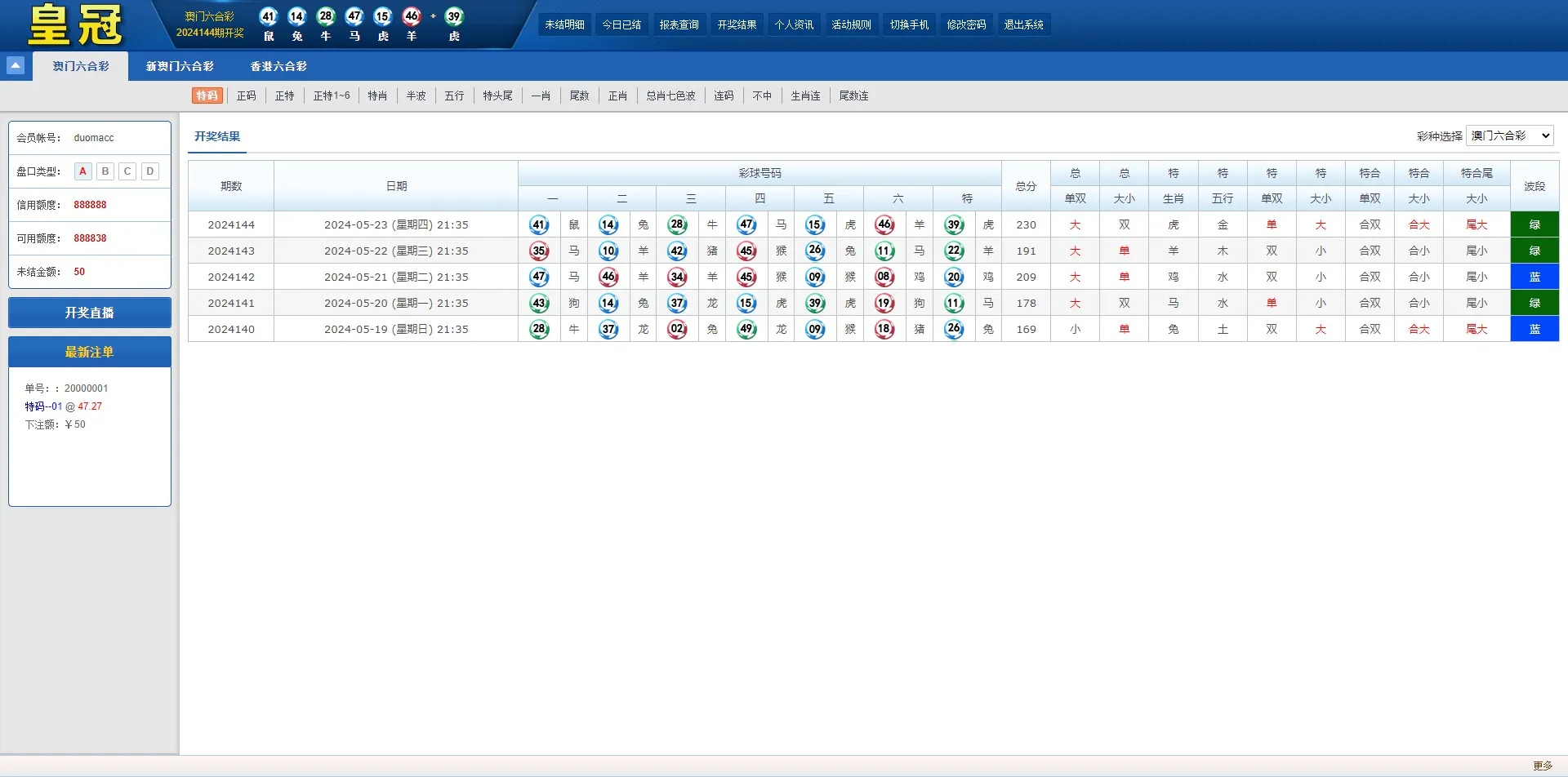This screenshot has width=1568, height=777.
Task: Click the 开奖直播 button
Action: (90, 313)
